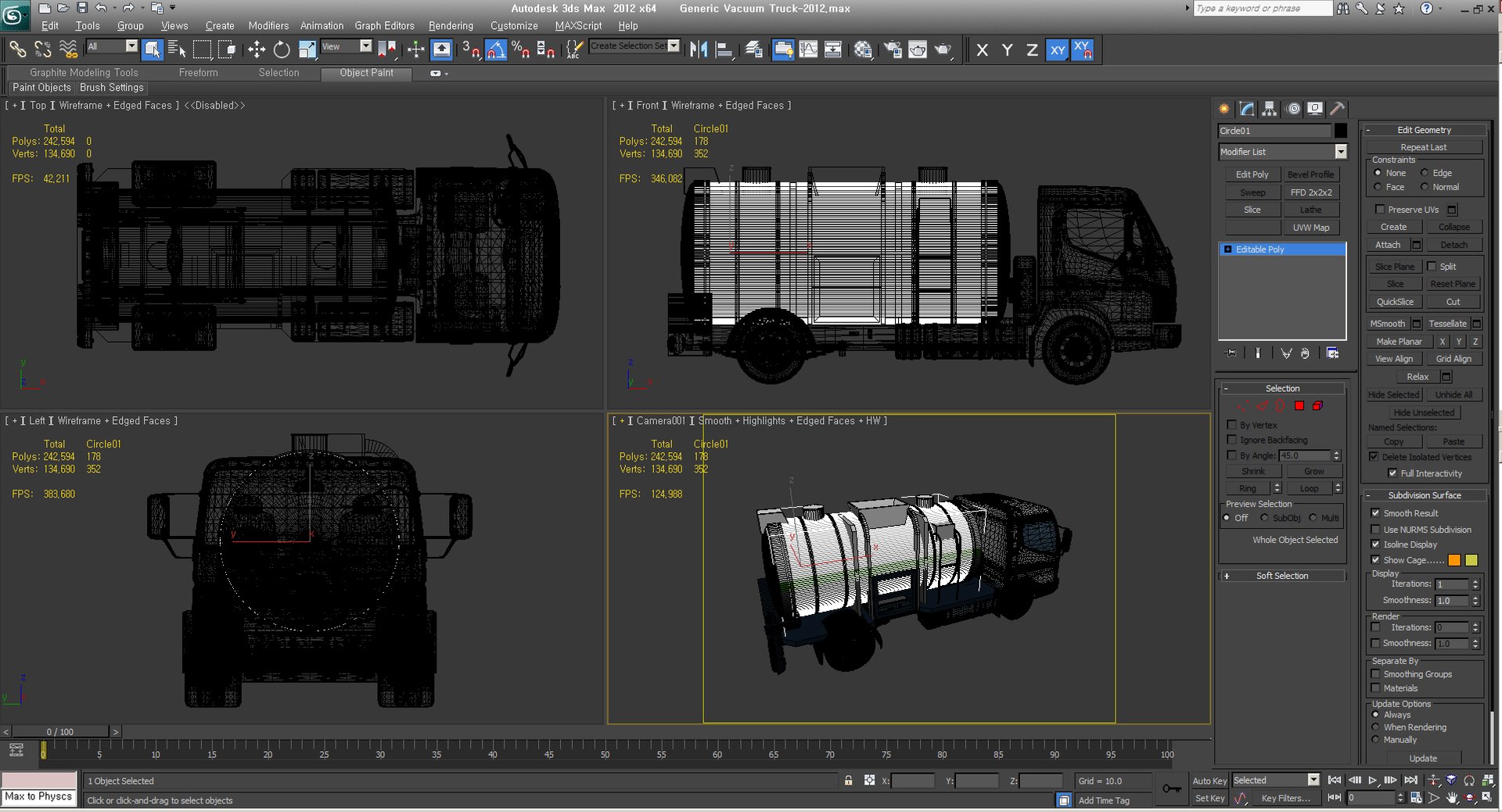Enable Ignore Backfacing checkbox

1231,440
